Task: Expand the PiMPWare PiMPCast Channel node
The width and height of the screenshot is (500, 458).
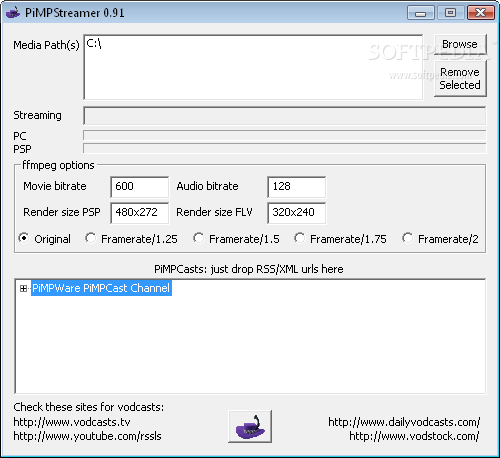Action: point(23,289)
